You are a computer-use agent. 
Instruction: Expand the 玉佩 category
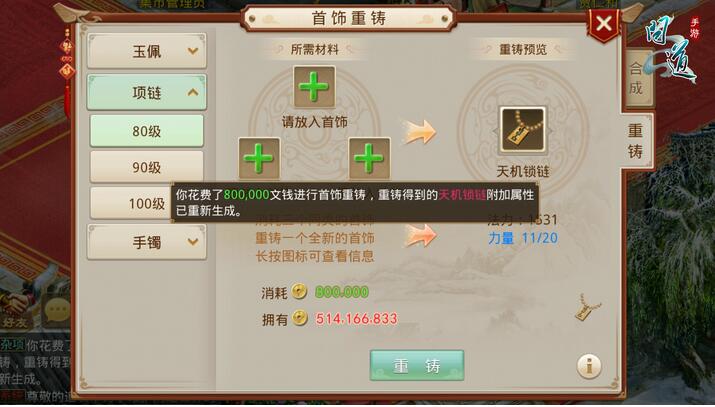146,51
